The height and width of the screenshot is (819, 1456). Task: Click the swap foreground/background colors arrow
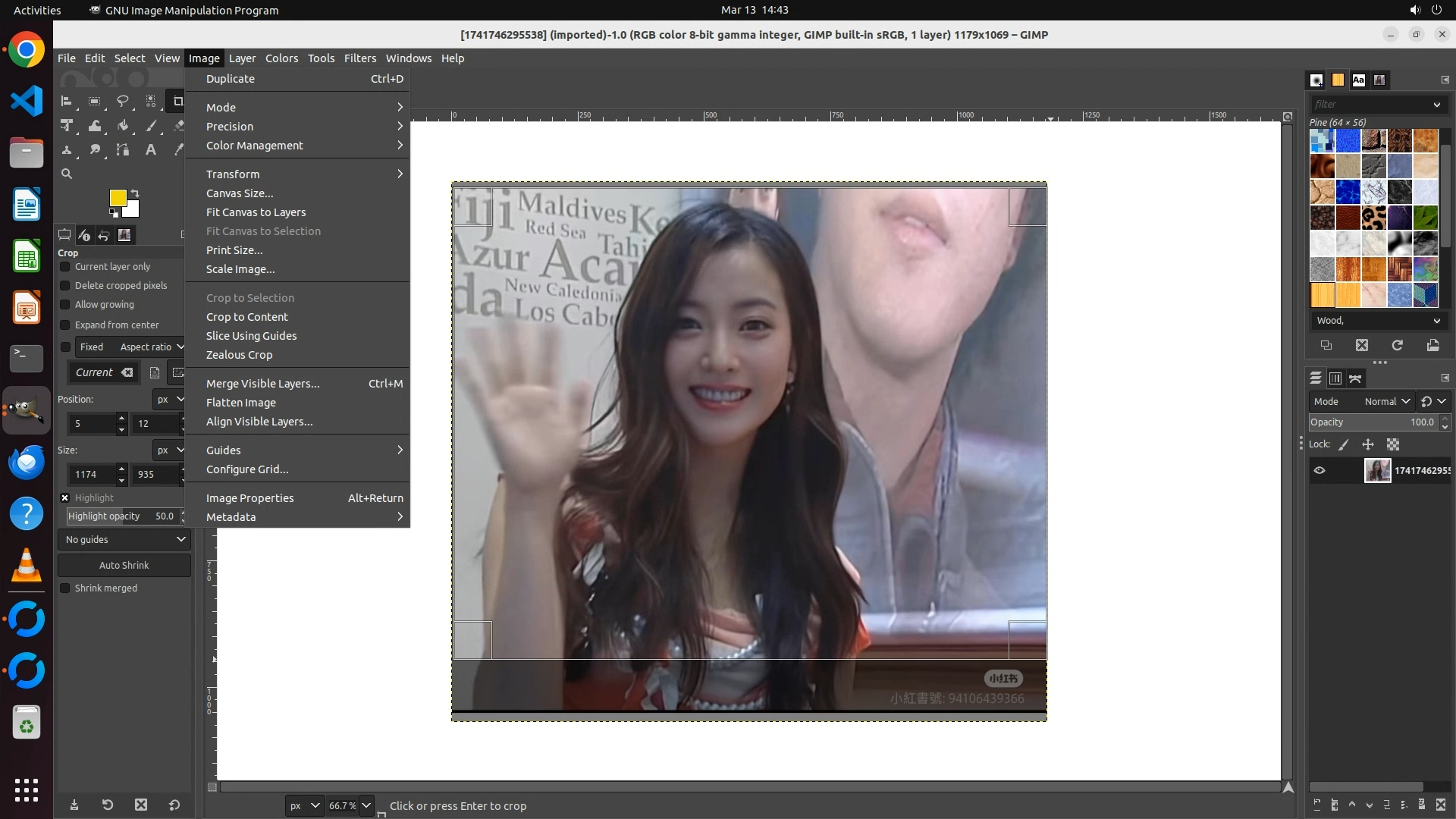point(135,193)
